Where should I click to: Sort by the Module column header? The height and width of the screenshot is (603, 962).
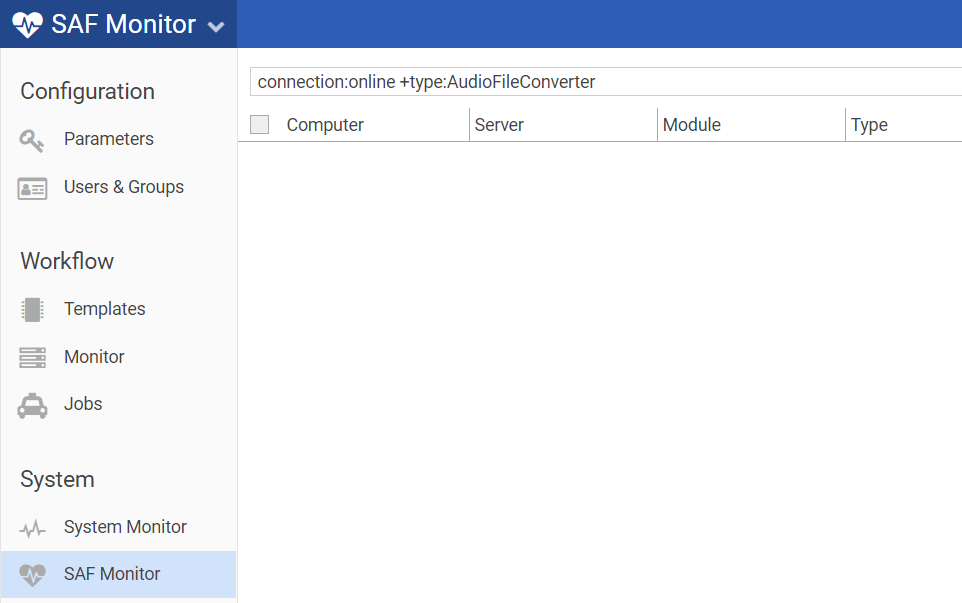coord(691,125)
